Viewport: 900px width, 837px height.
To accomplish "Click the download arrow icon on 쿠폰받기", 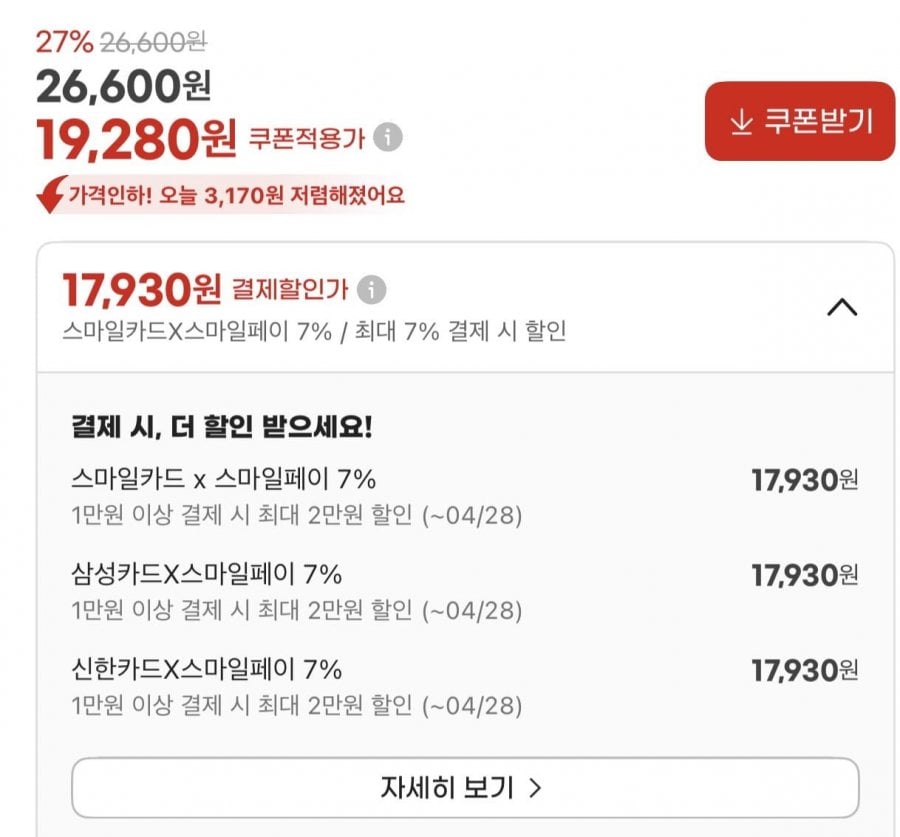I will tap(740, 122).
